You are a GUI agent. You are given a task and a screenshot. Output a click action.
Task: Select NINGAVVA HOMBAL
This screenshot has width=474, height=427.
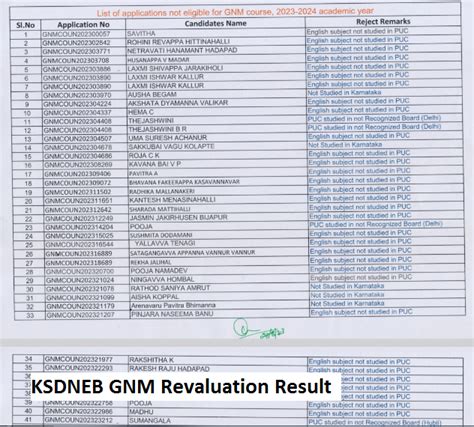[162, 279]
